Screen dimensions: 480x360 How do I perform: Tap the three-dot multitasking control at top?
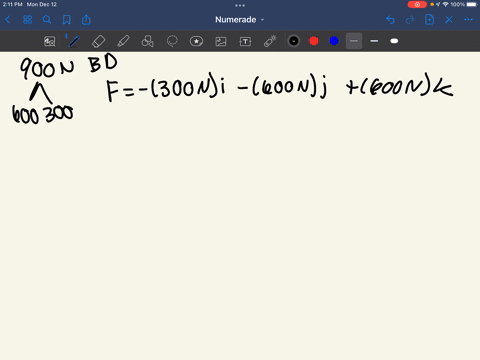[x=240, y=5]
